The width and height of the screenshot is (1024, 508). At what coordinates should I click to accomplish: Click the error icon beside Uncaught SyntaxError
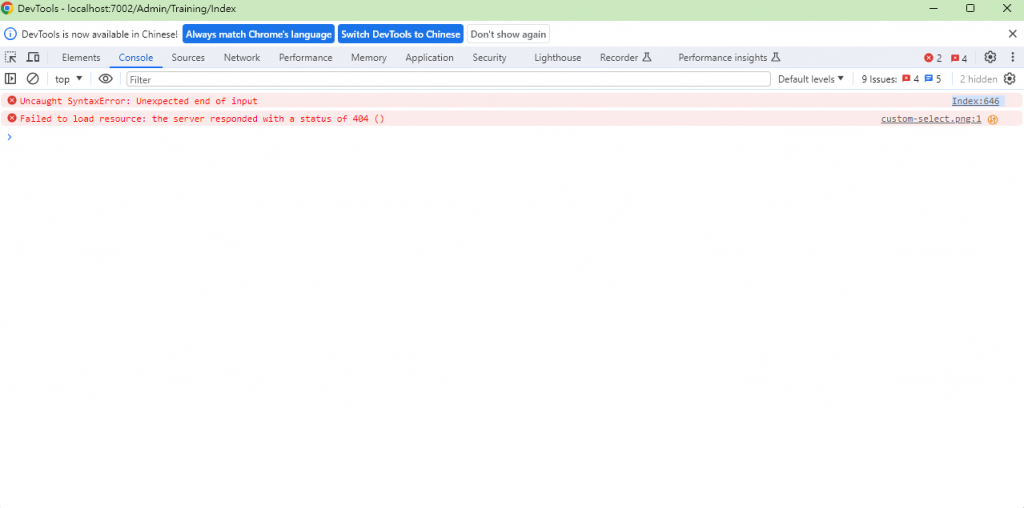pos(12,101)
